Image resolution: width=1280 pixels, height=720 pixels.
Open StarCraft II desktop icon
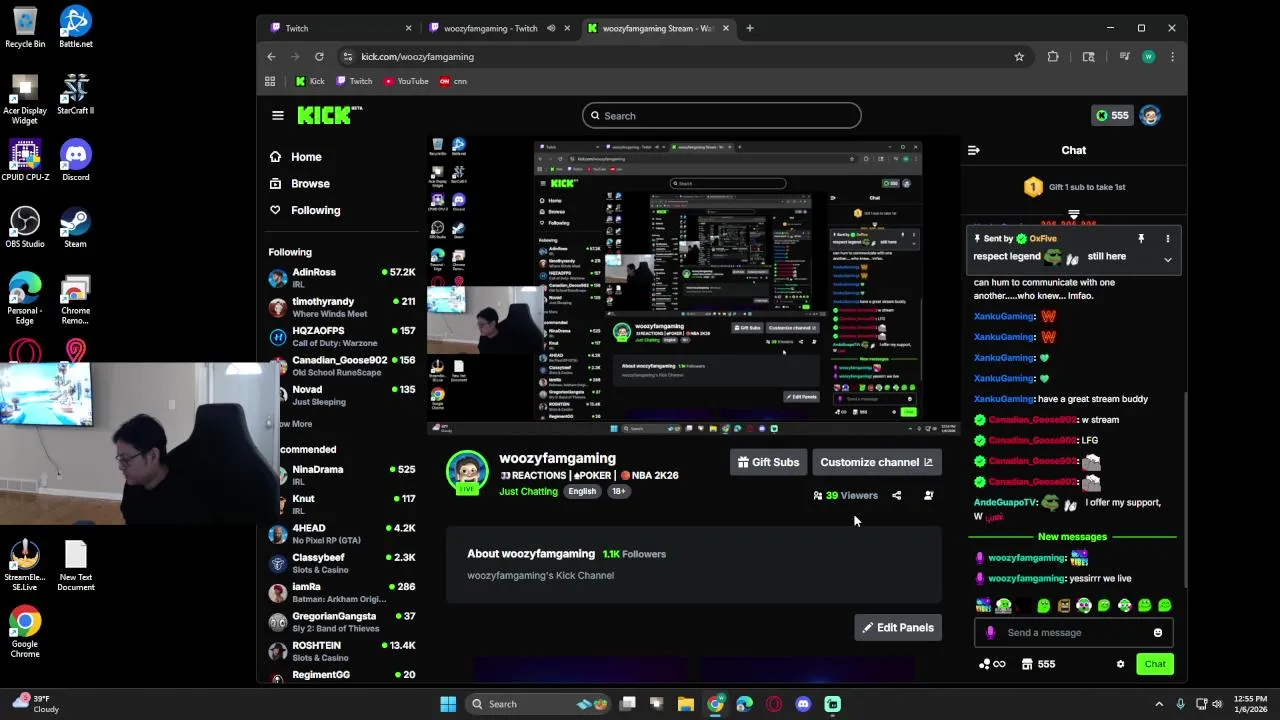tap(75, 94)
